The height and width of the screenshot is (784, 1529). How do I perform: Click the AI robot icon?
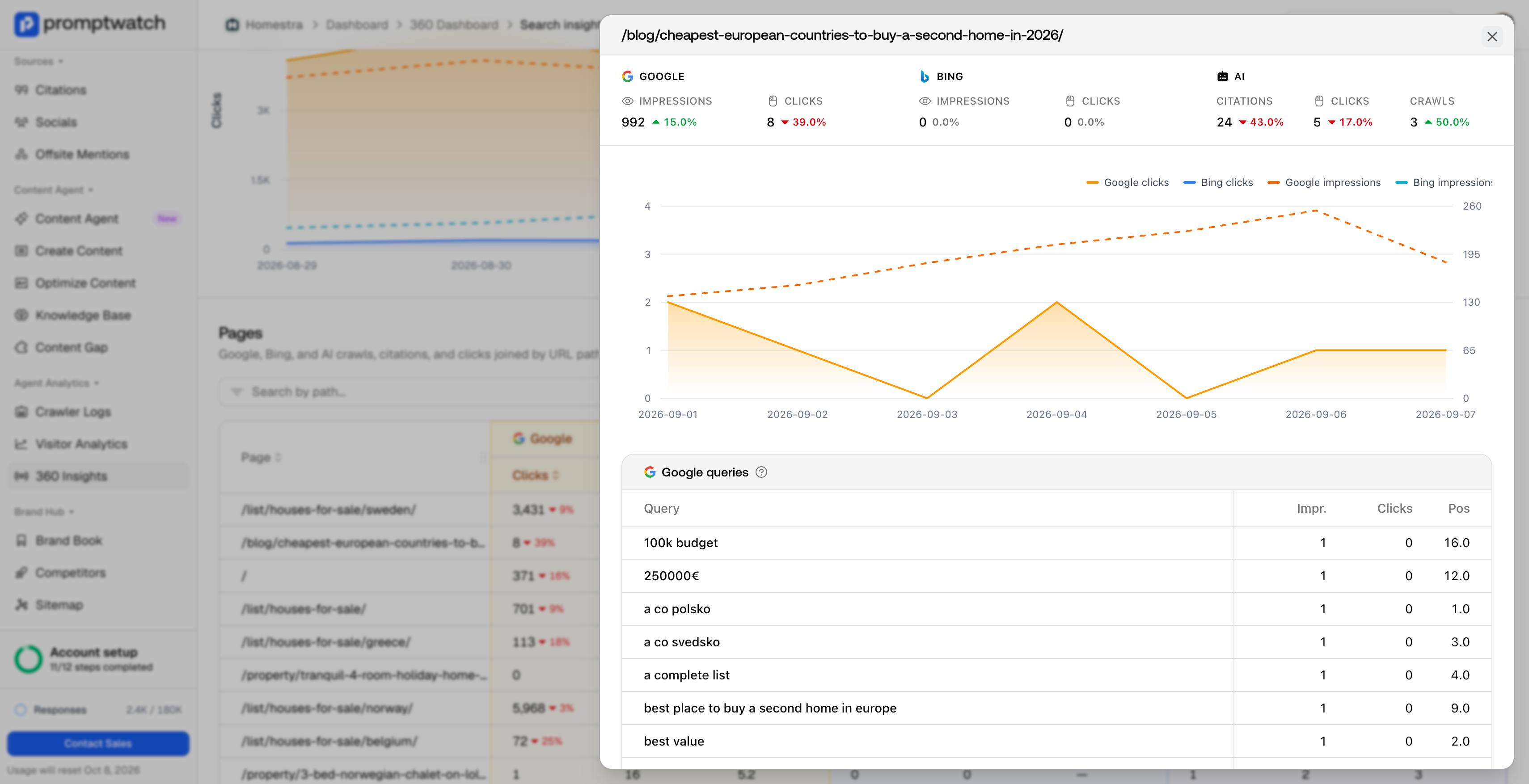click(x=1222, y=76)
